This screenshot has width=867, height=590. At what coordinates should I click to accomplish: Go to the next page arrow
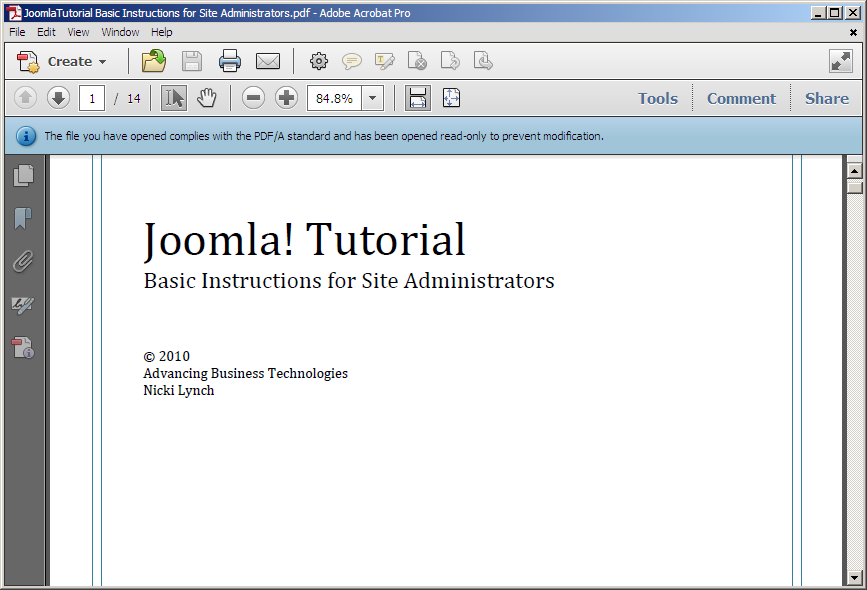coord(58,98)
